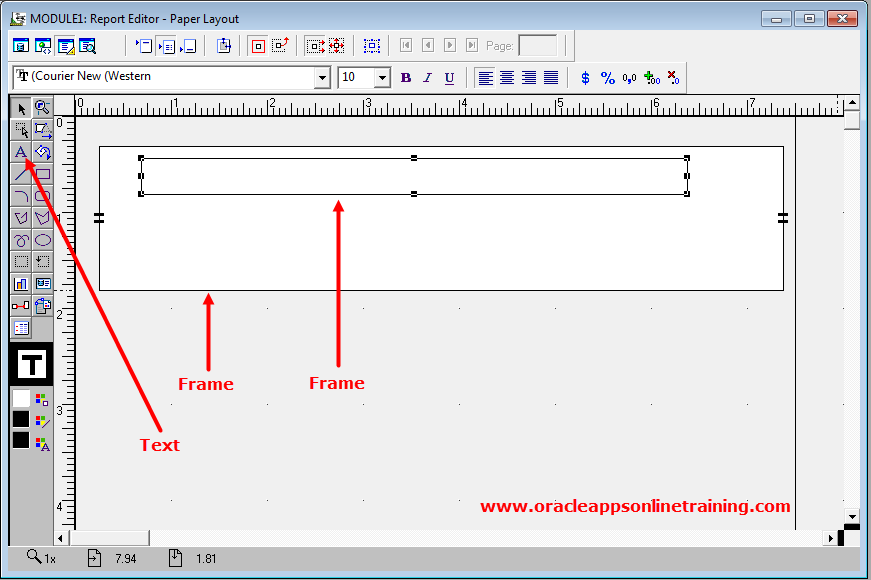The width and height of the screenshot is (871, 580).
Task: Toggle bold formatting
Action: [406, 78]
